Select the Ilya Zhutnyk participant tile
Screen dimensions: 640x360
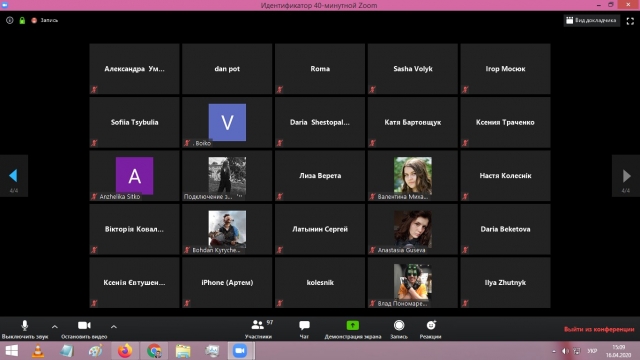click(505, 282)
